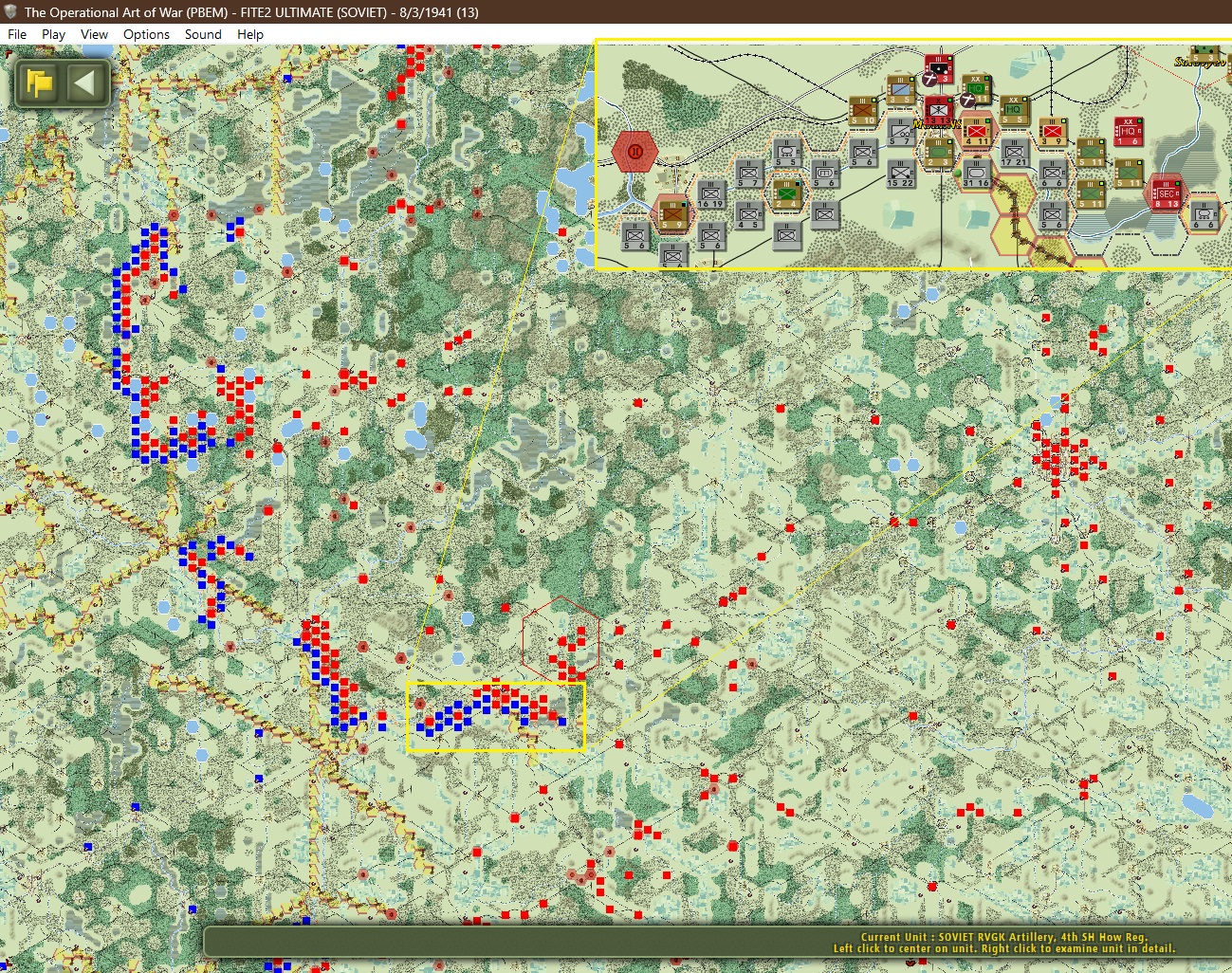Open the File menu
This screenshot has width=1232, height=973.
click(x=17, y=34)
